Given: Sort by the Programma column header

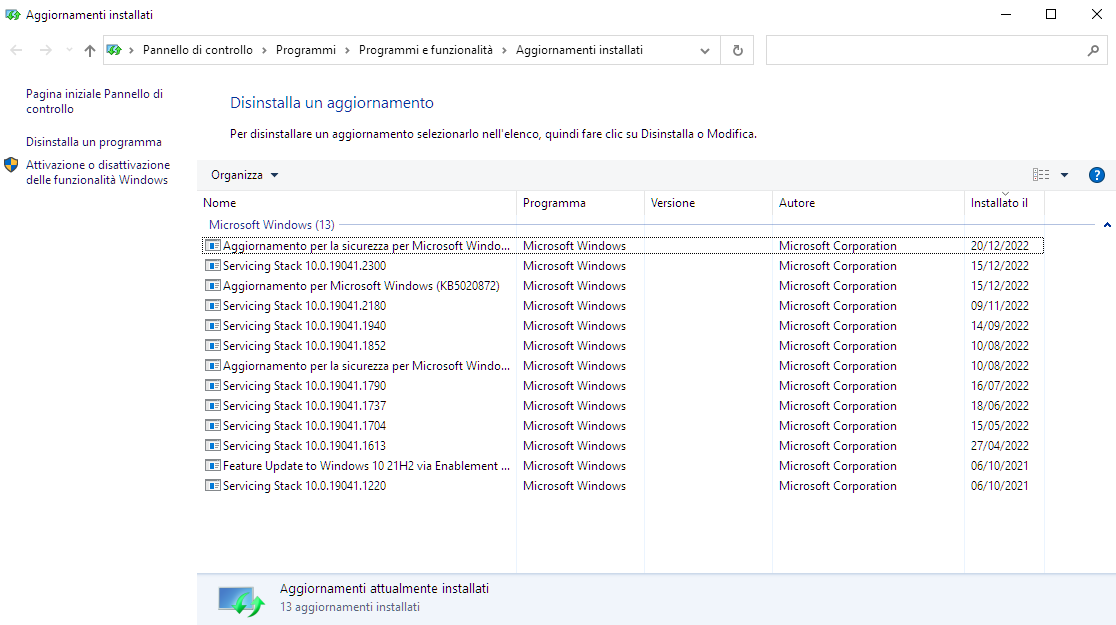Looking at the screenshot, I should 580,203.
